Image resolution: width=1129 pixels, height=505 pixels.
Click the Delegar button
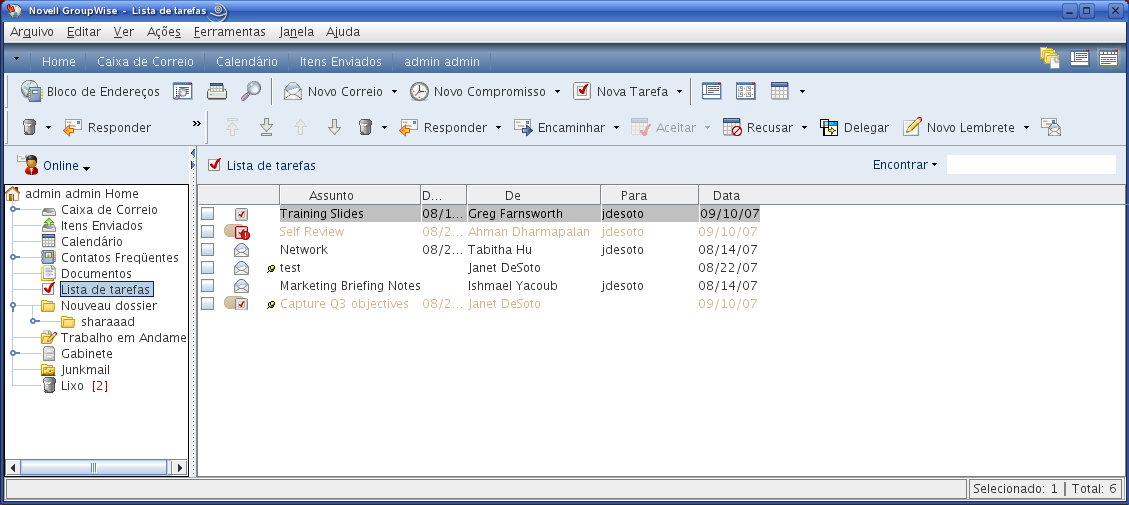[855, 128]
